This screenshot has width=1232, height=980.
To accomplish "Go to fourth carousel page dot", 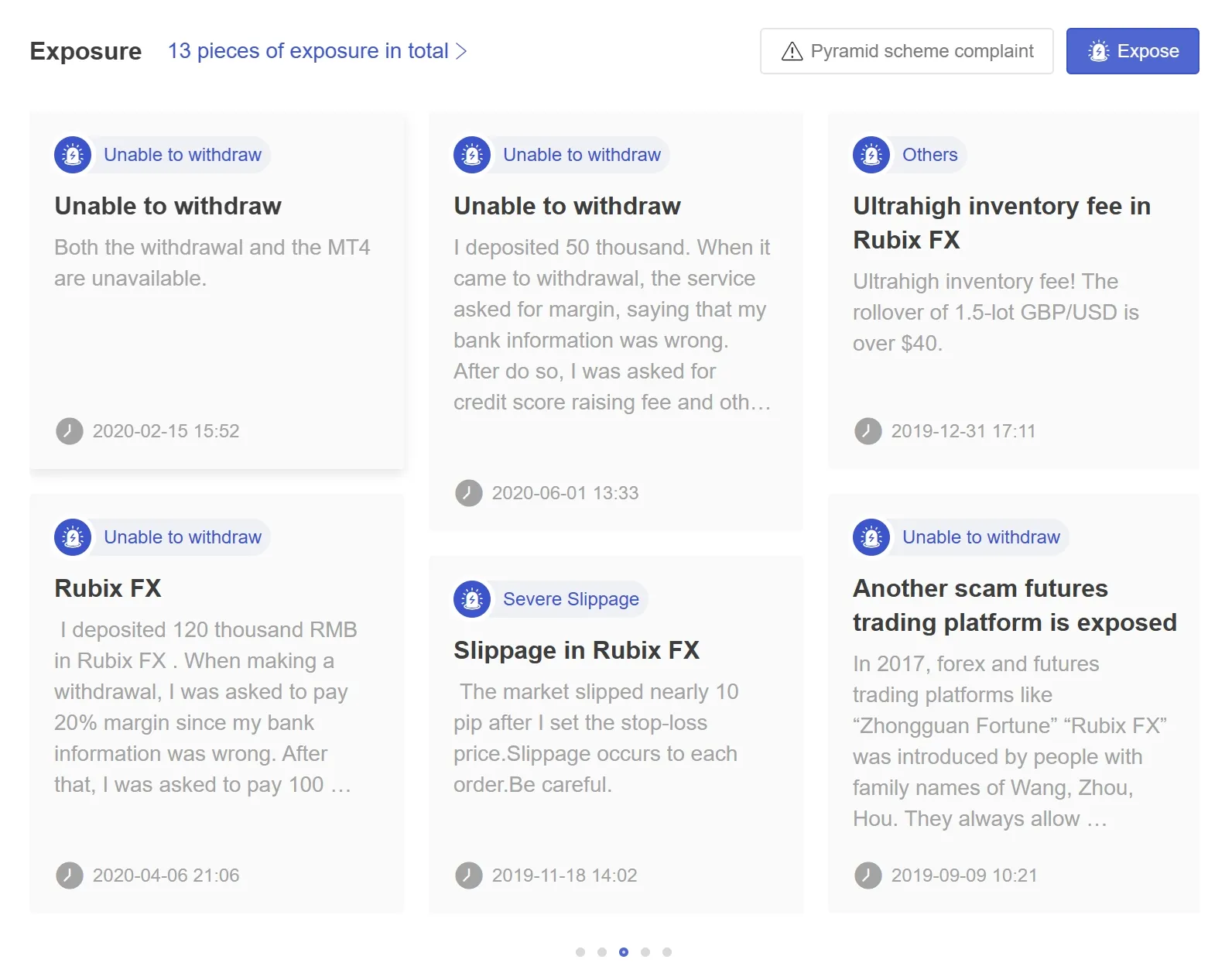I will 645,952.
